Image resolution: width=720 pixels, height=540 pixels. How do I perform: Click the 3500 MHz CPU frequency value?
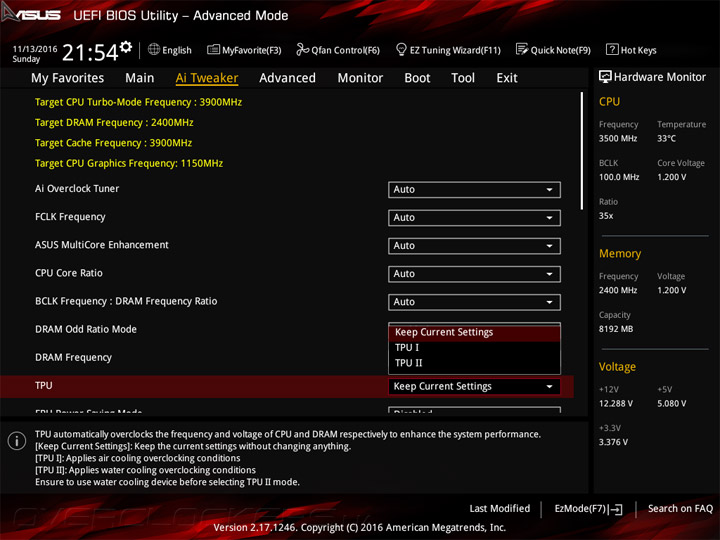click(x=618, y=139)
